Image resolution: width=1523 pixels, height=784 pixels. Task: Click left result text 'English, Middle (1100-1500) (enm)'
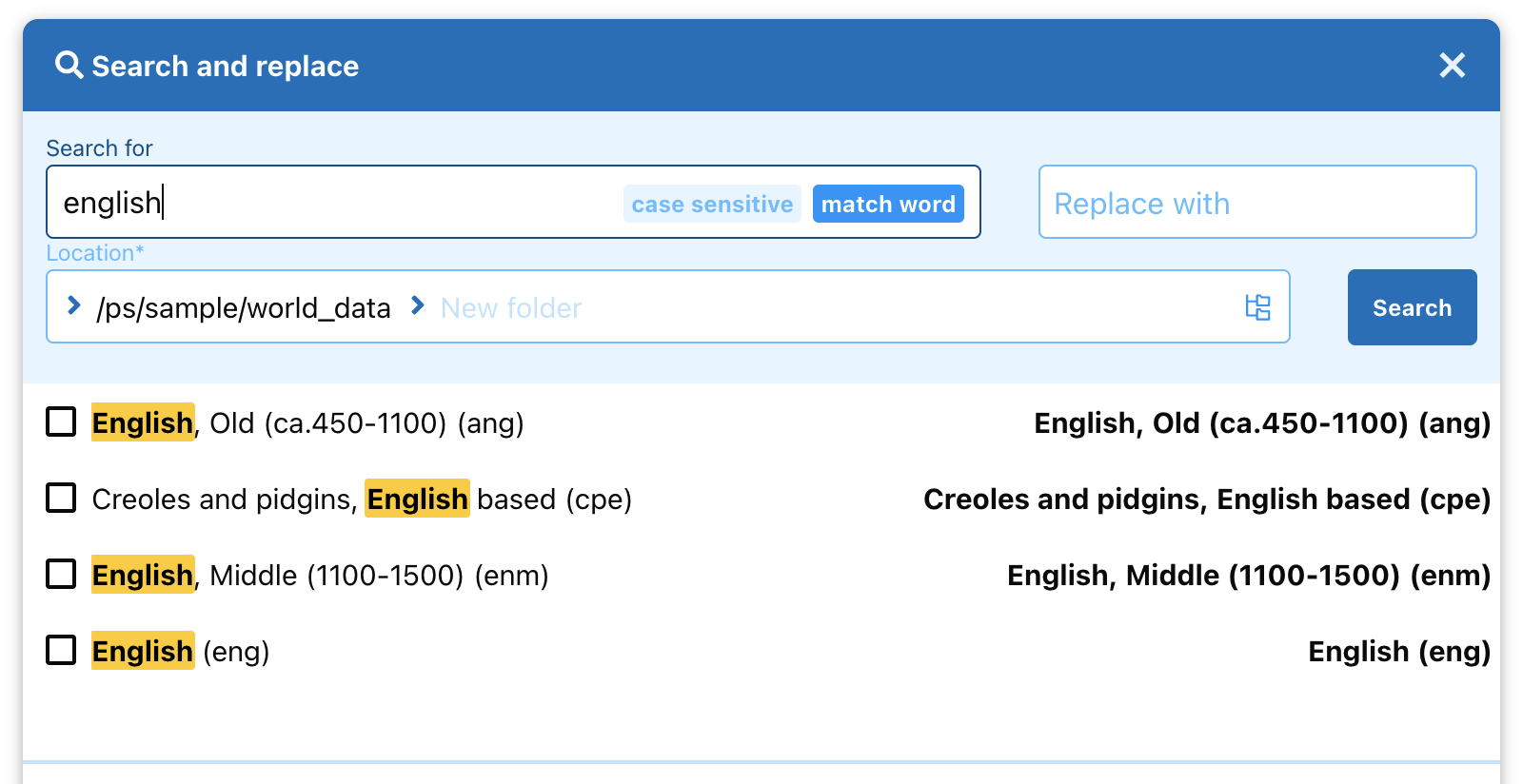pos(320,575)
